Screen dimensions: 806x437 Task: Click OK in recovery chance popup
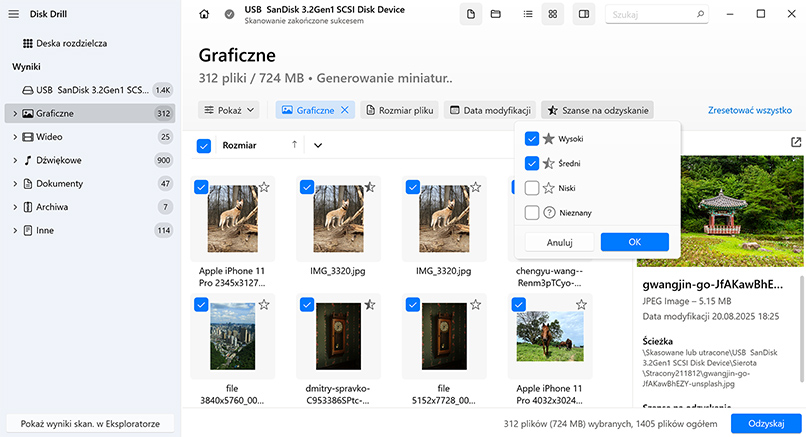635,242
